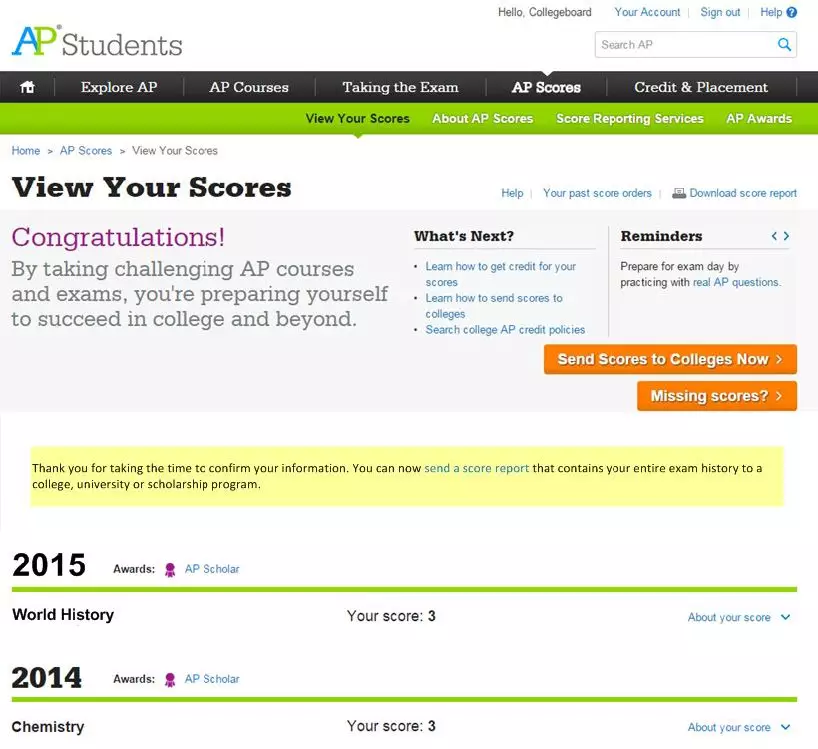Click the Help question mark icon
Viewport: 818px width, 749px height.
[x=791, y=12]
